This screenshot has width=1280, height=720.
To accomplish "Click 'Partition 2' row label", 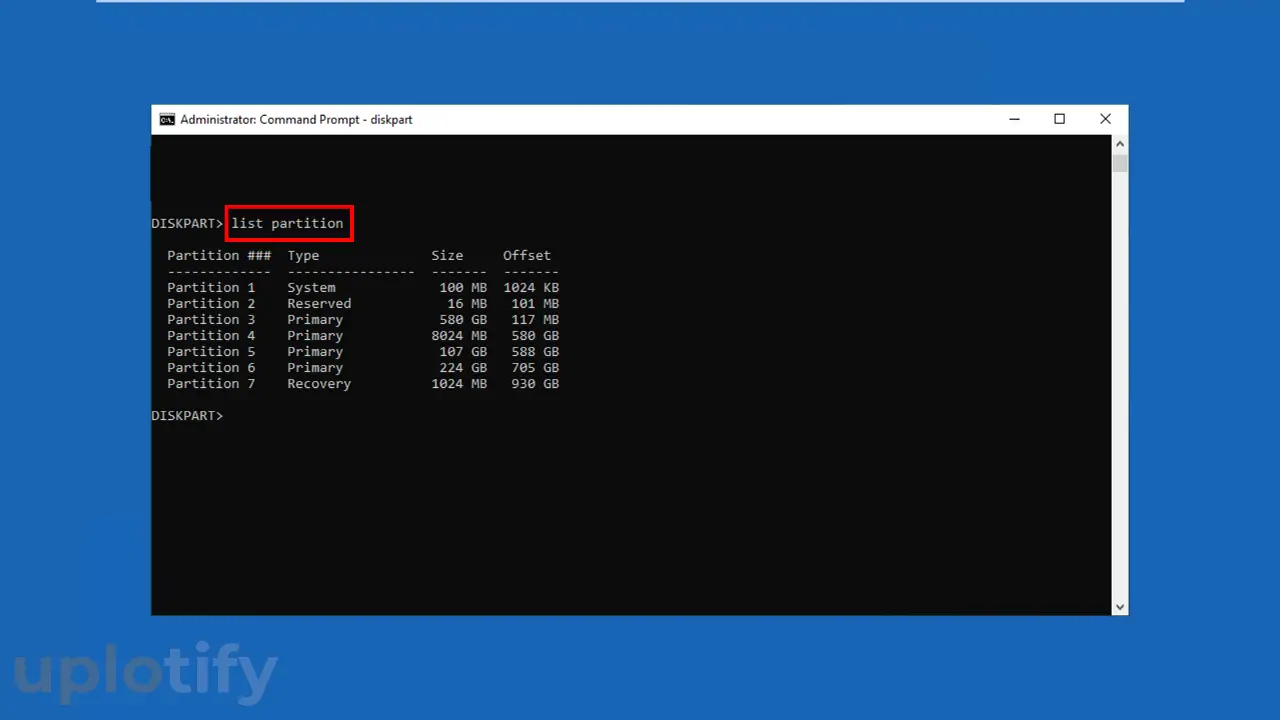I will (x=211, y=303).
